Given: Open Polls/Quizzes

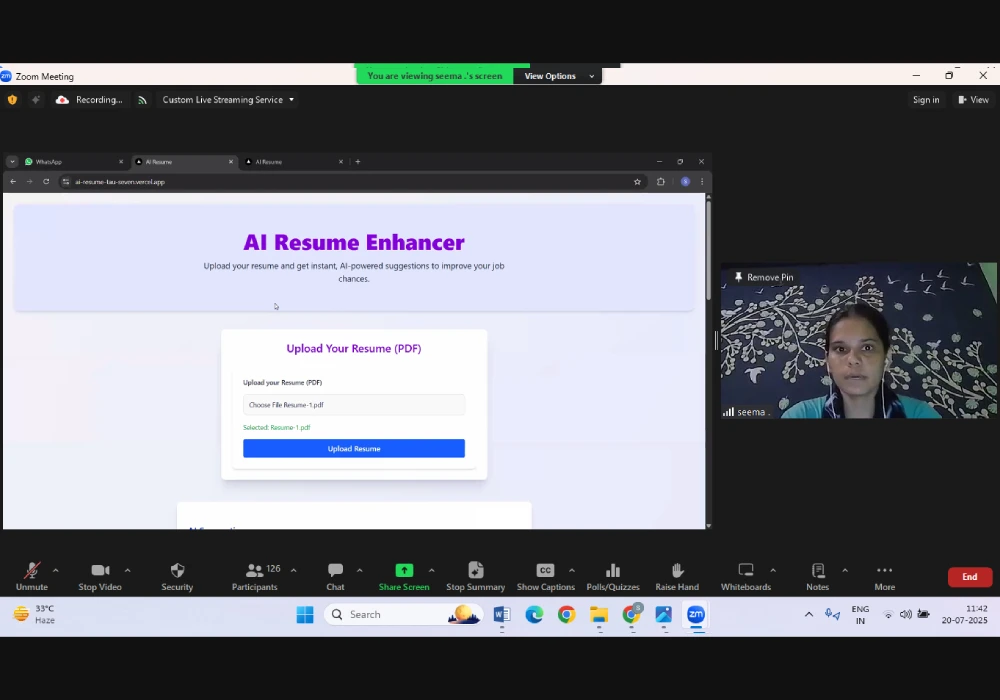Looking at the screenshot, I should [613, 571].
